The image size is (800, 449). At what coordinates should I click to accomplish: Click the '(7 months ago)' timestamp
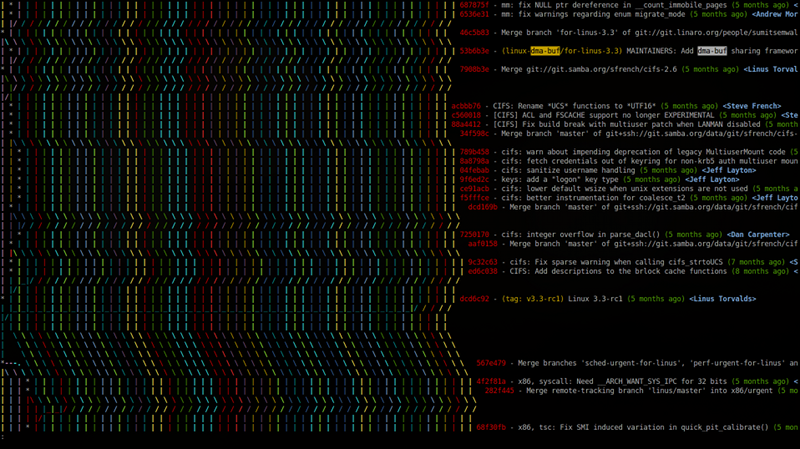tap(756, 262)
